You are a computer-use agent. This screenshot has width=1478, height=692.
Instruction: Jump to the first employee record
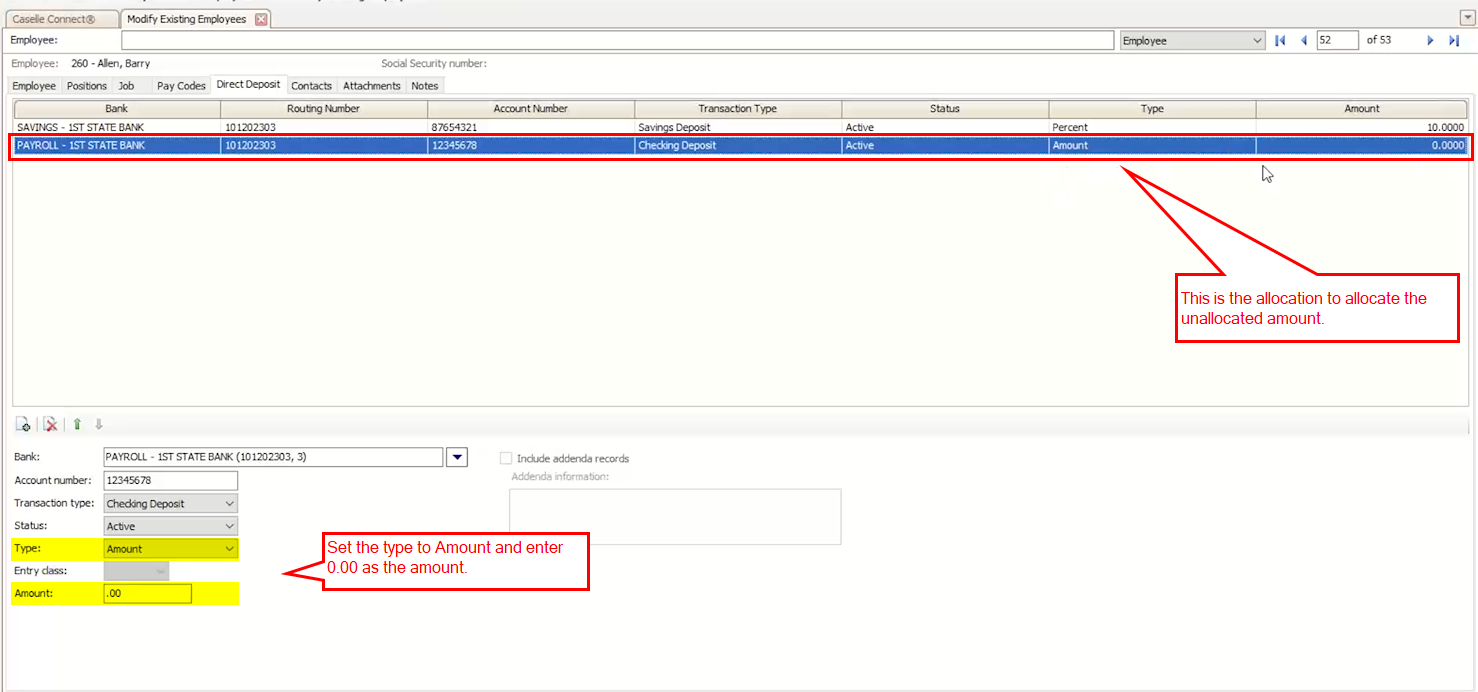click(x=1280, y=40)
